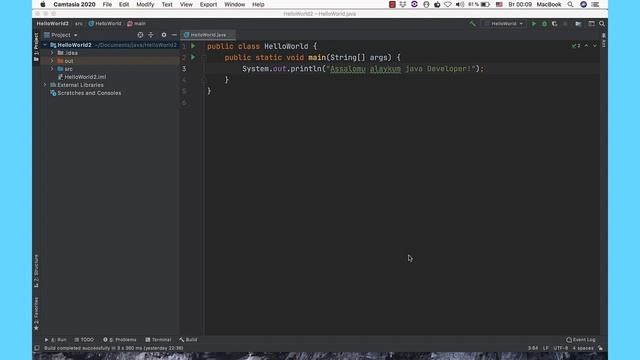
Task: Click run gutter arrow beside class HelloWorld
Action: point(193,46)
